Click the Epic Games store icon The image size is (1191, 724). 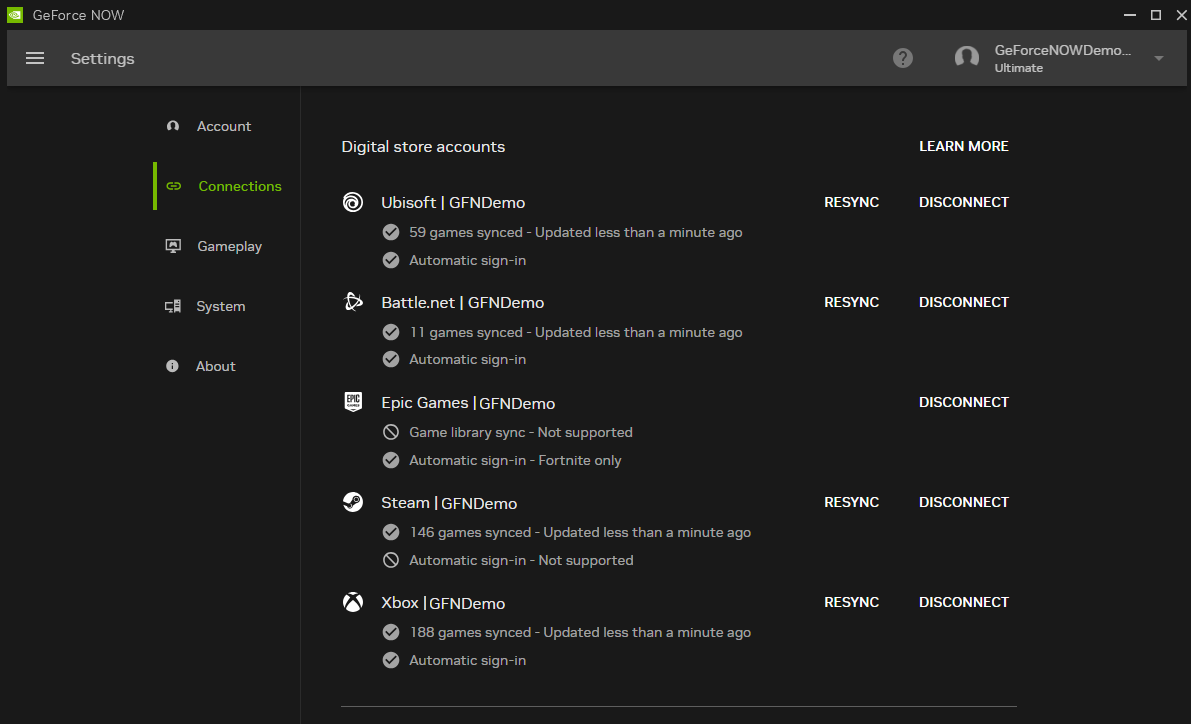coord(352,402)
